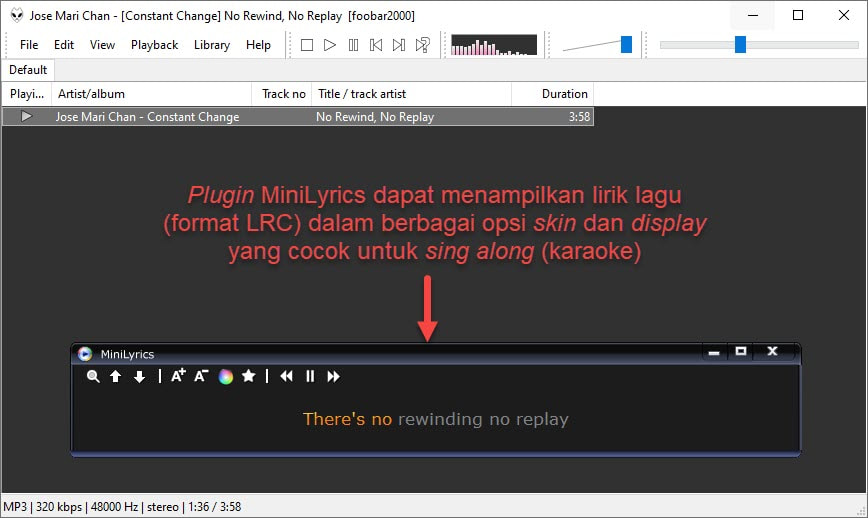Click the status bar playback info text

(x=122, y=507)
